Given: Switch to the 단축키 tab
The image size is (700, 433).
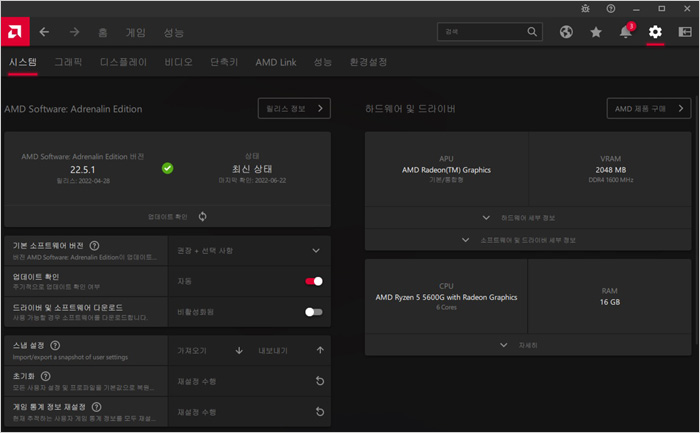Looking at the screenshot, I should [x=224, y=62].
